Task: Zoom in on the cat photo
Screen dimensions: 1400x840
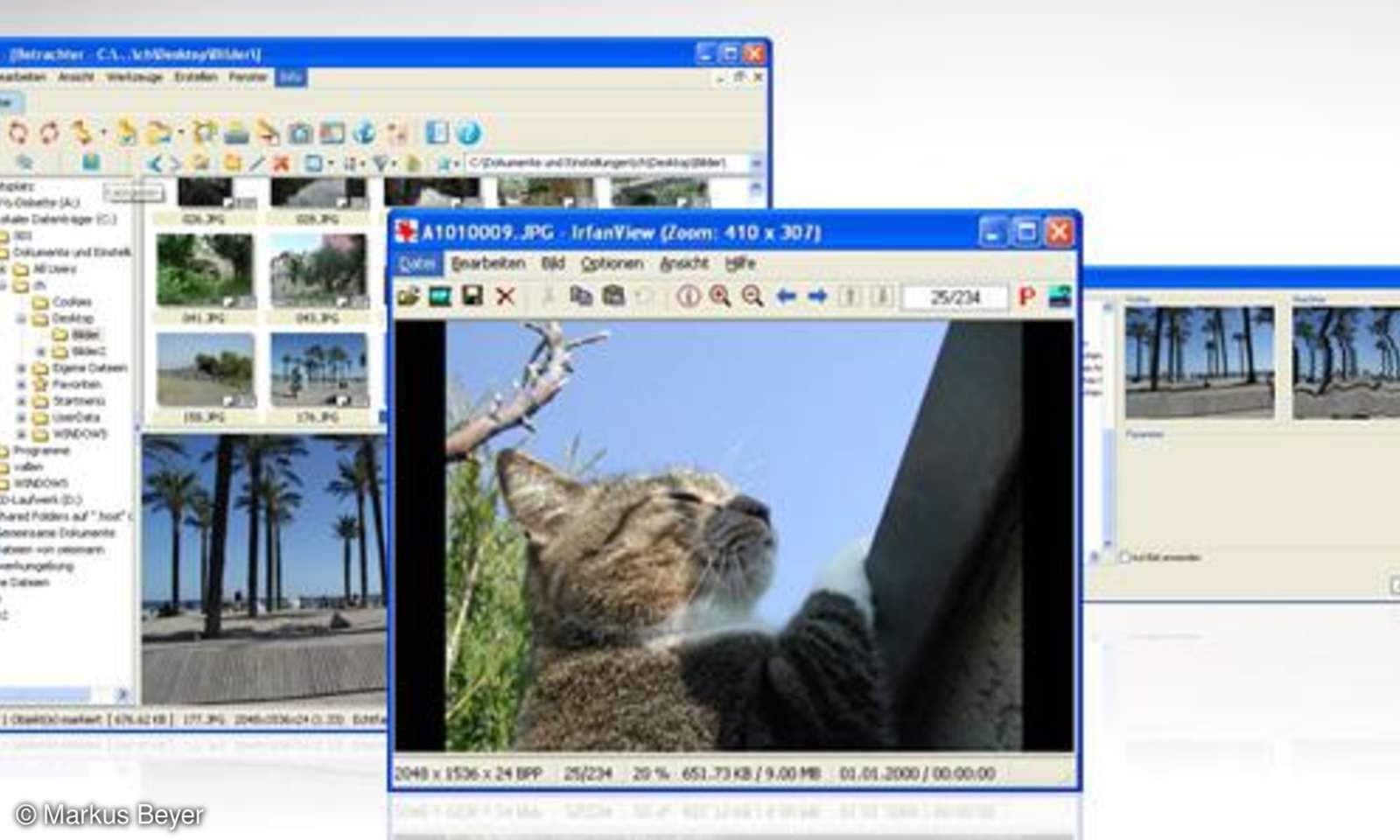Action: [721, 295]
